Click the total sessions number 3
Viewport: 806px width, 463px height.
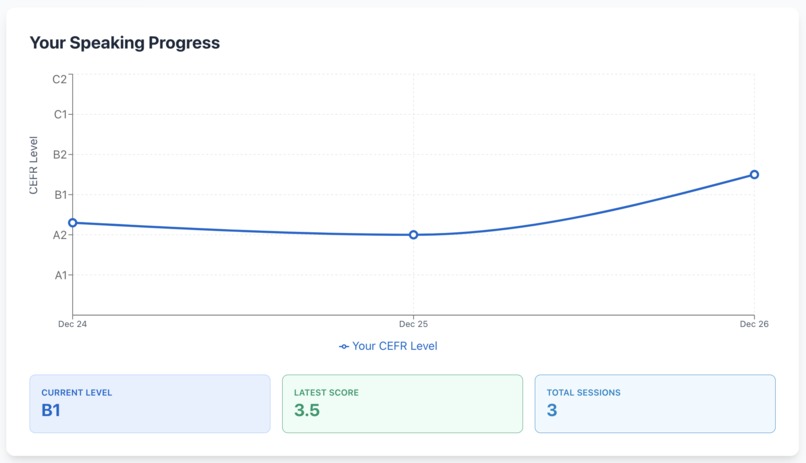[552, 410]
